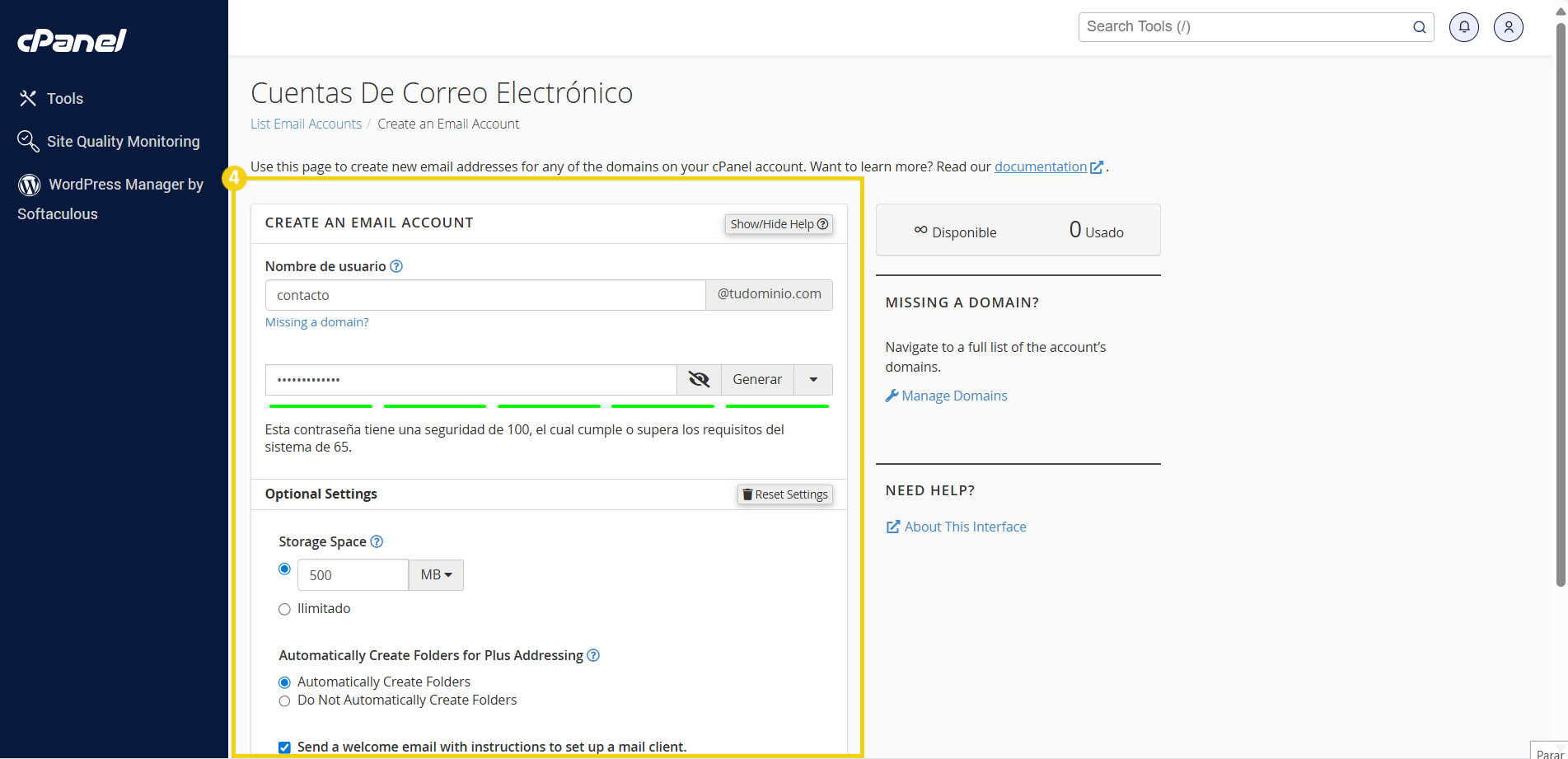
Task: Open the notifications bell icon
Action: click(x=1463, y=27)
